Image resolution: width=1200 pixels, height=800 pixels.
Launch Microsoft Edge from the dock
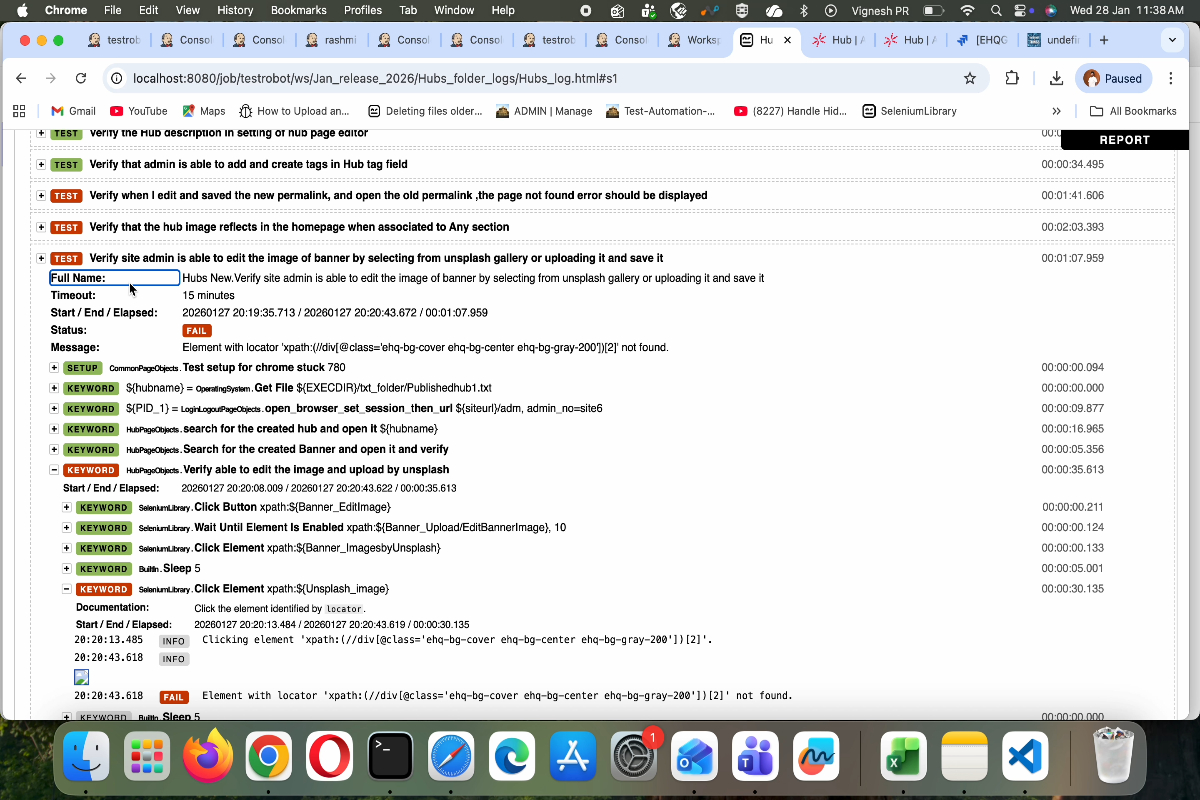[x=512, y=756]
